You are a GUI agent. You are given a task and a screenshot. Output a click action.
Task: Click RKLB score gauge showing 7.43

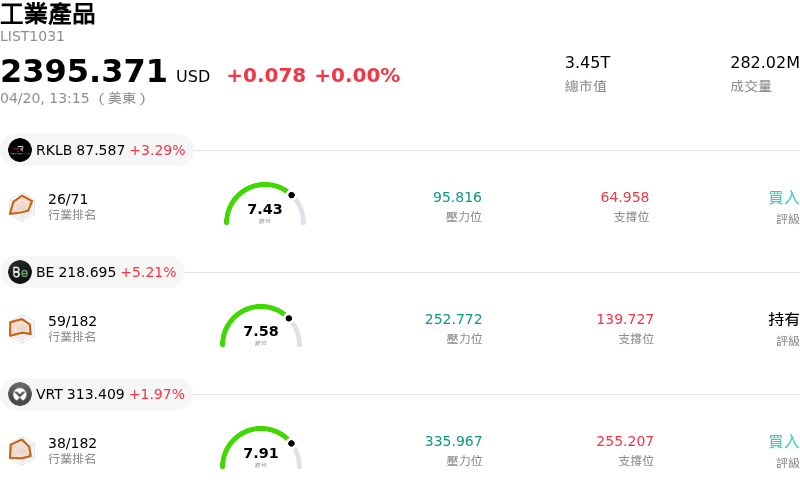point(264,207)
